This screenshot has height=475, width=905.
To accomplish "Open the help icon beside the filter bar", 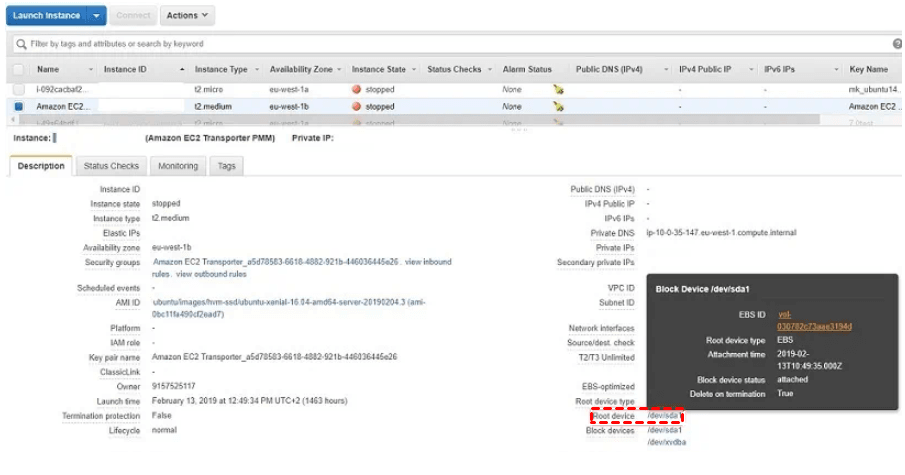I will tap(897, 44).
